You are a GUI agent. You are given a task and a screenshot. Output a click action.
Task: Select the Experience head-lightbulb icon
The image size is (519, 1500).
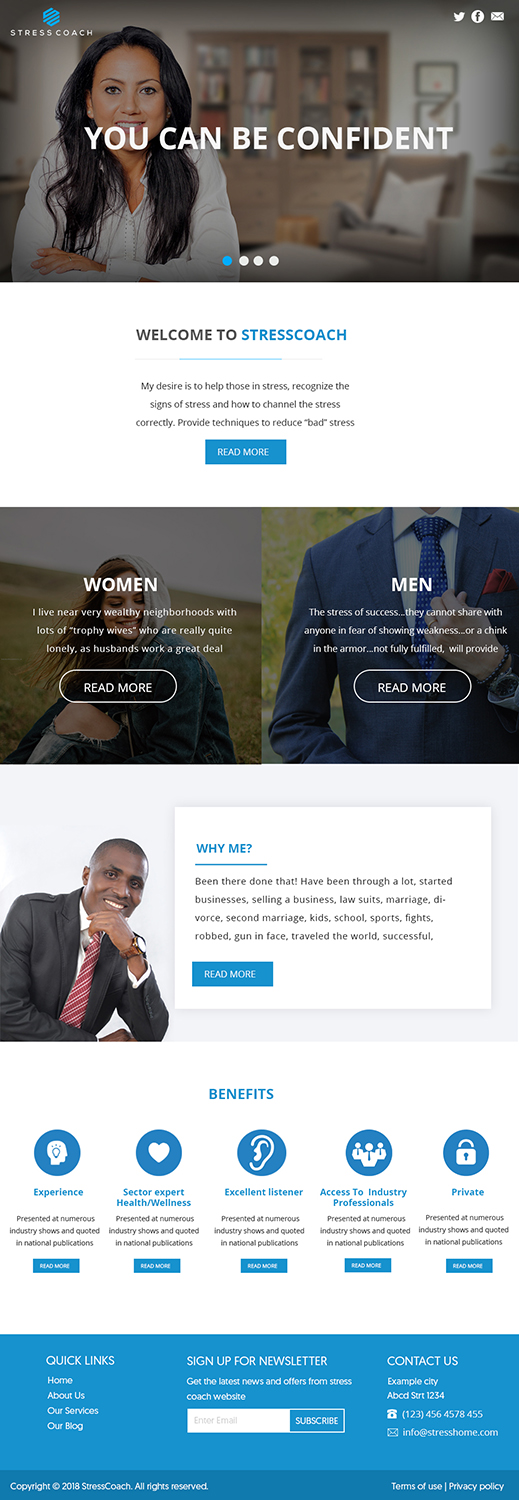click(x=57, y=1153)
